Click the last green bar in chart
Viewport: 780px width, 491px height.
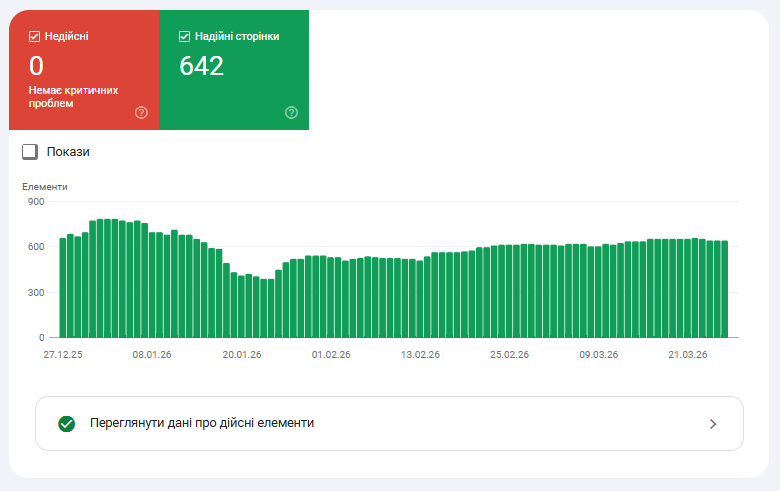724,289
